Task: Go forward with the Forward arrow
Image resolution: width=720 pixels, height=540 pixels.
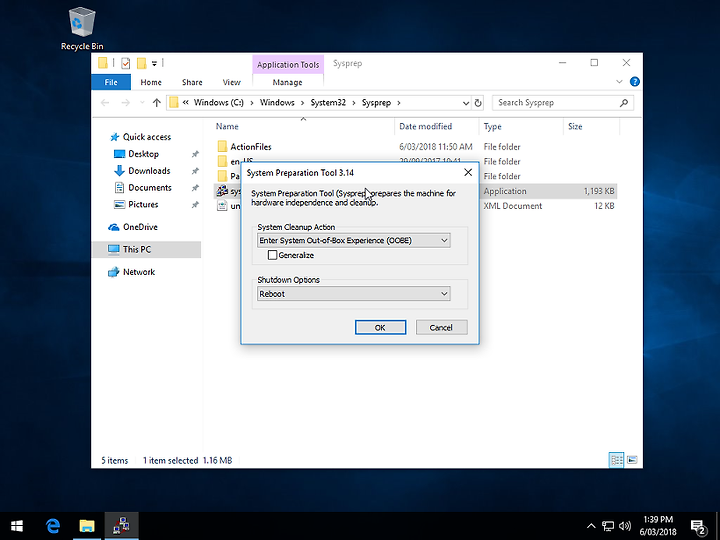Action: coord(125,102)
